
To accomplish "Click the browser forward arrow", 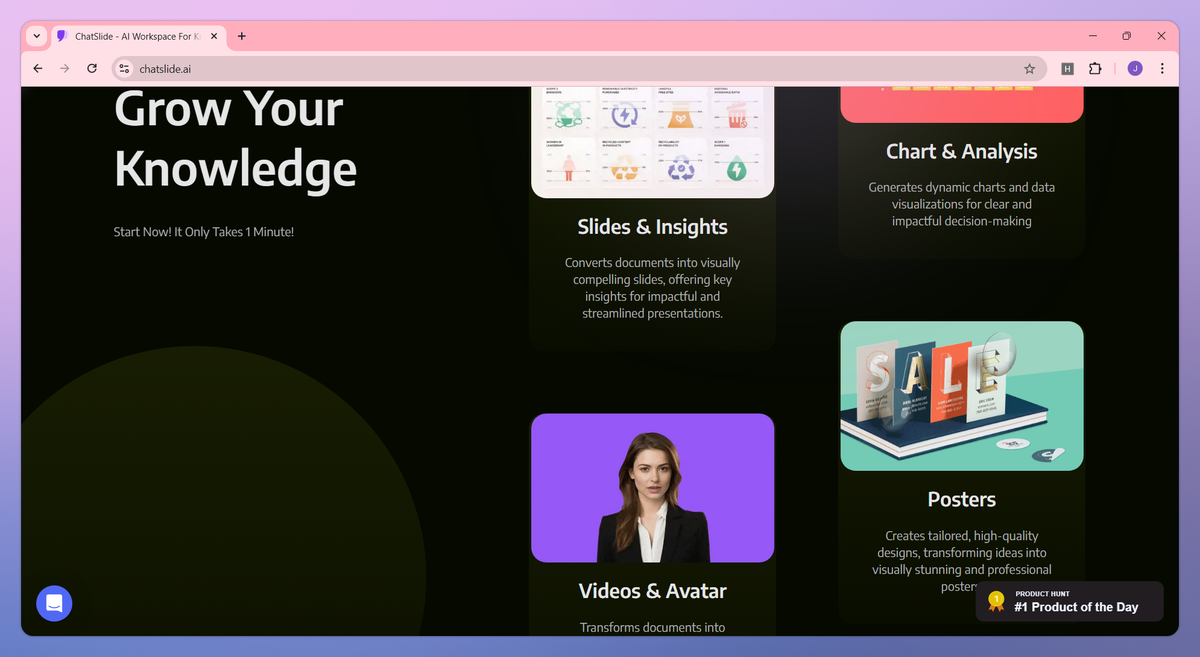I will [65, 69].
